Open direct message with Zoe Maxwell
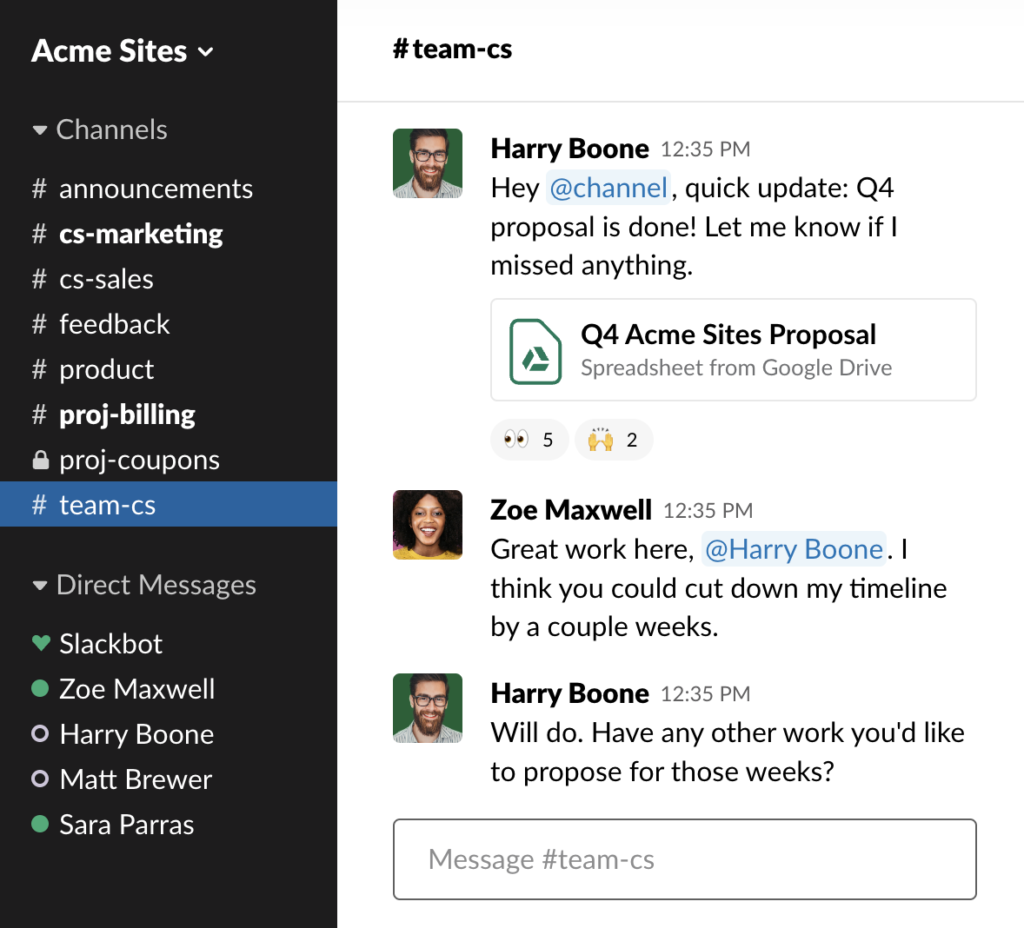Viewport: 1024px width, 928px height. click(168, 689)
